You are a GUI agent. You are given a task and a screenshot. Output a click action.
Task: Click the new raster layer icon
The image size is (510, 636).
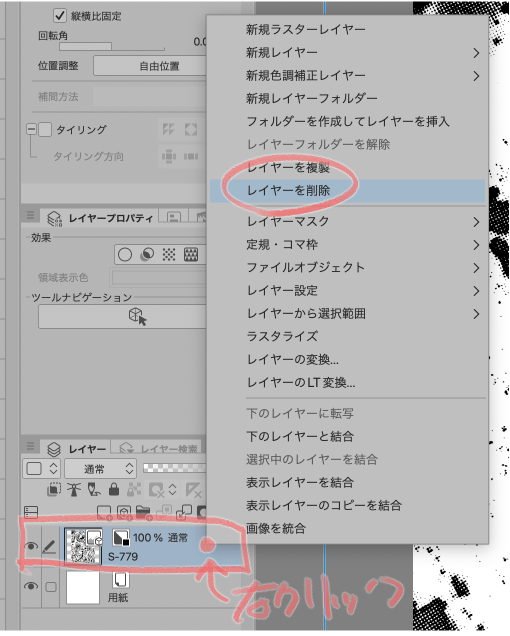click(x=104, y=513)
